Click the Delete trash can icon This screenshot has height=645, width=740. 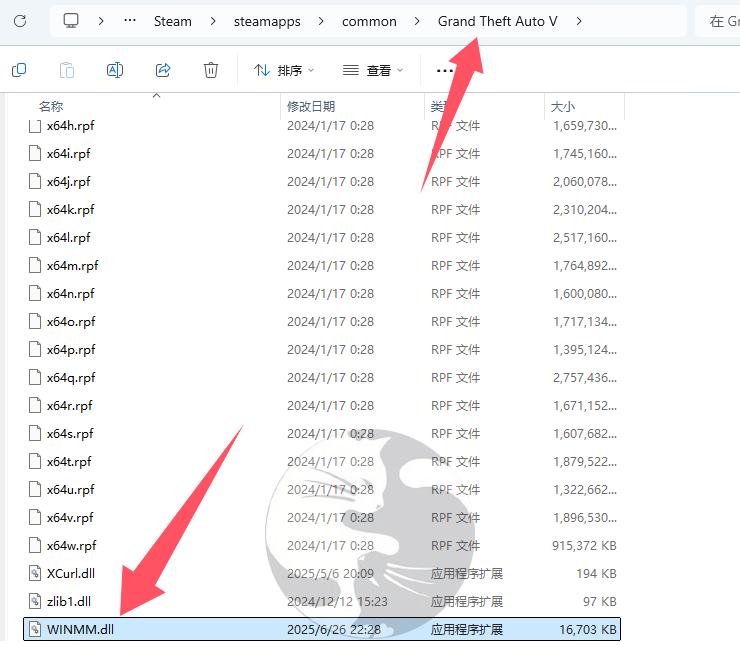[x=211, y=70]
